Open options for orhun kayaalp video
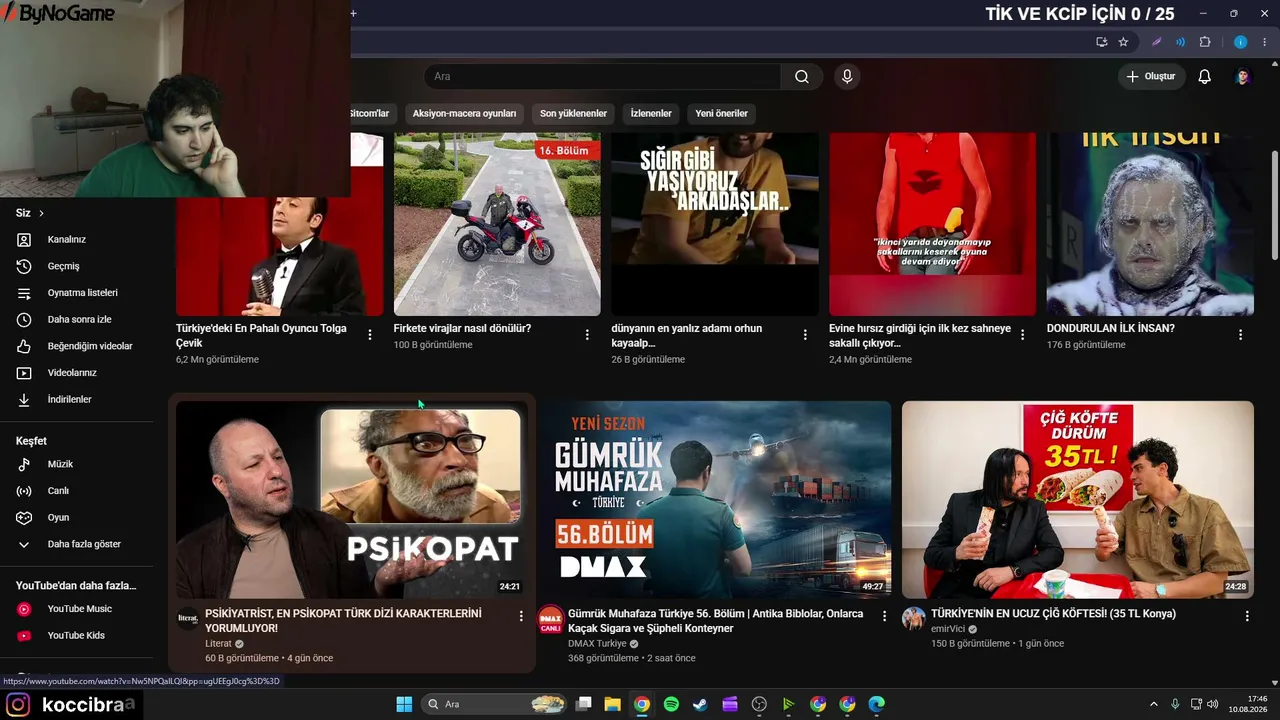 (805, 335)
